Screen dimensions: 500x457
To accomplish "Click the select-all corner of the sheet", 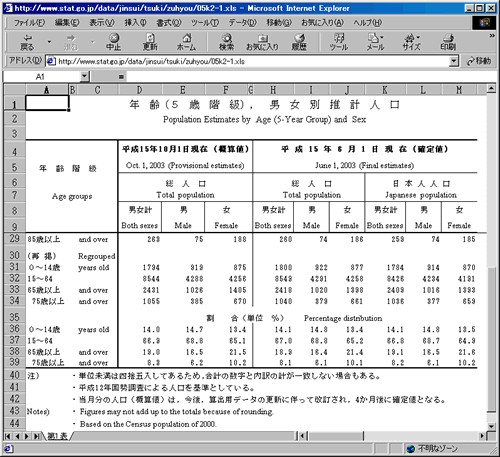I will tap(15, 90).
